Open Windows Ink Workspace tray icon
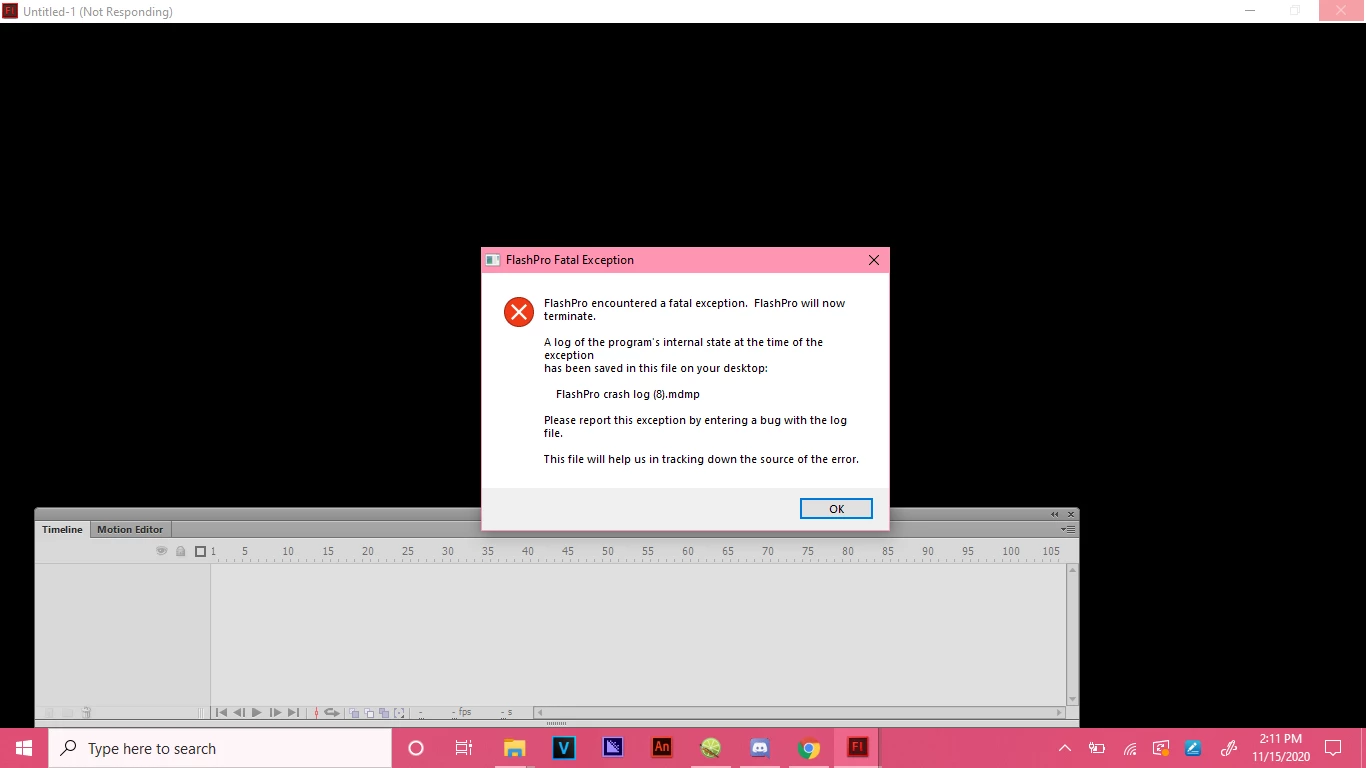Image resolution: width=1366 pixels, height=768 pixels. (x=1229, y=748)
